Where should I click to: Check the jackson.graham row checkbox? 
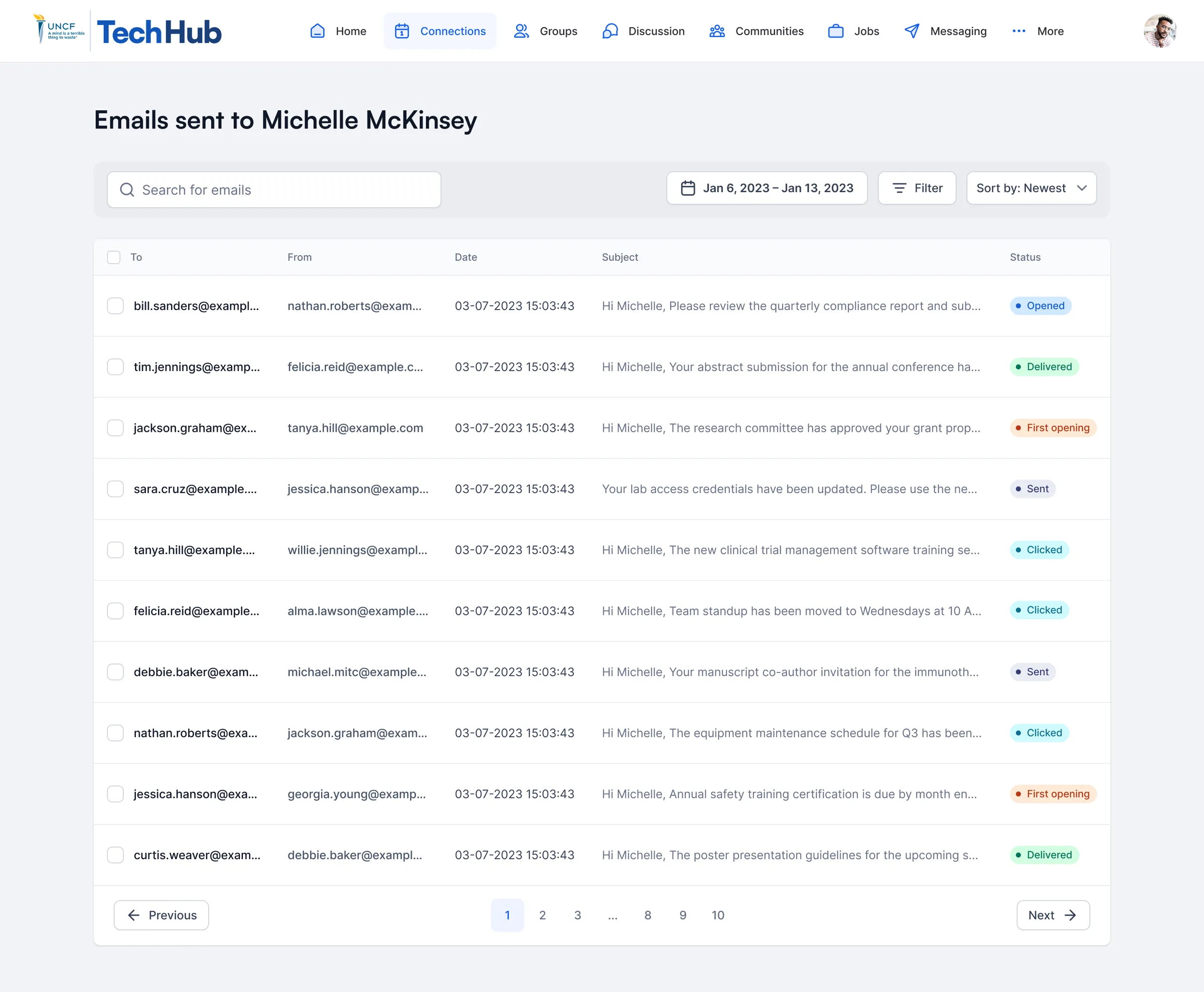115,428
